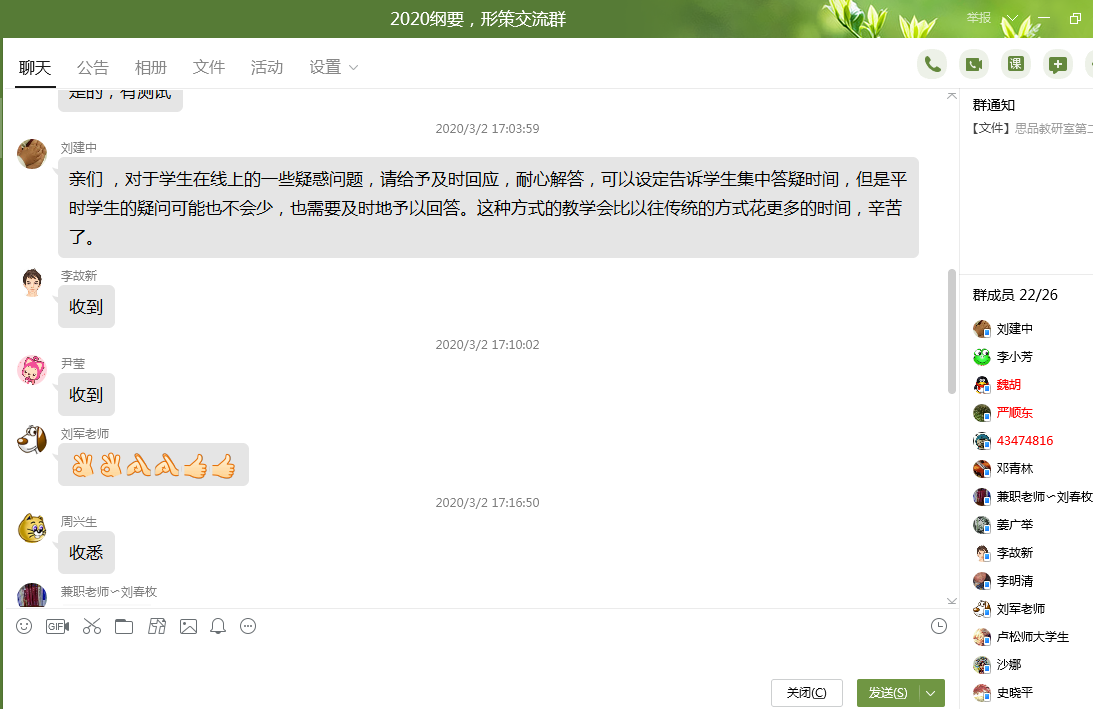Viewport: 1093px width, 709px height.
Task: Expand the send options arrow beside 发送
Action: click(x=932, y=693)
